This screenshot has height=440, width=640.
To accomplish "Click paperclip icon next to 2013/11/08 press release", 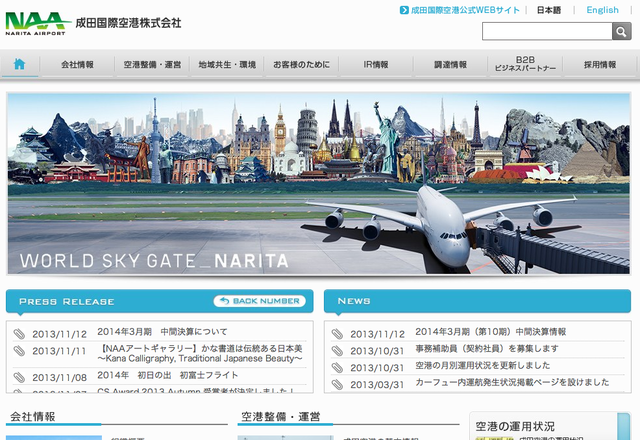I will [x=19, y=377].
